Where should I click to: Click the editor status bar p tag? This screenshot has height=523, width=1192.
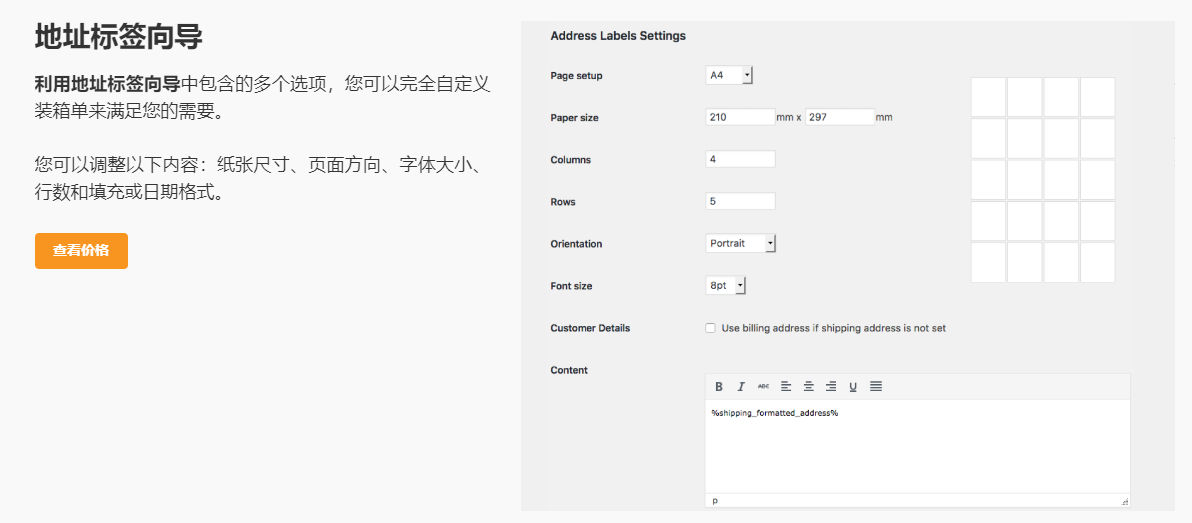(x=715, y=502)
